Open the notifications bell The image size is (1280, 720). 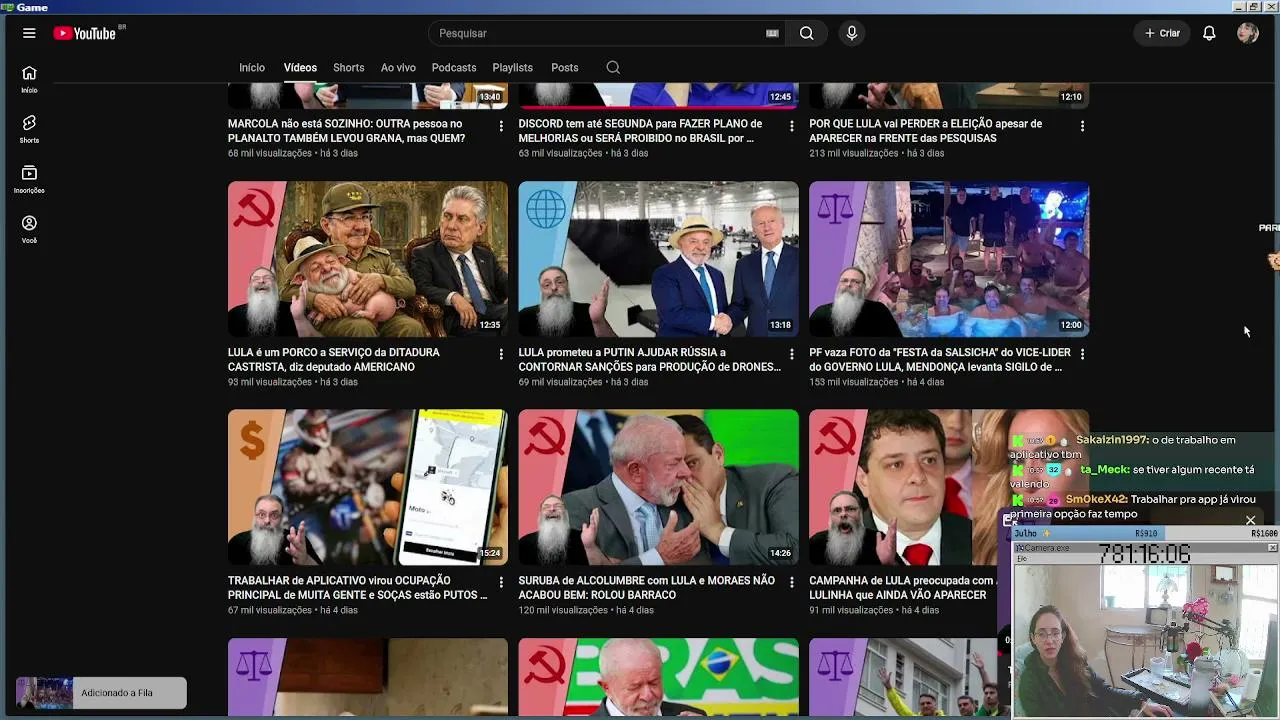click(1209, 33)
